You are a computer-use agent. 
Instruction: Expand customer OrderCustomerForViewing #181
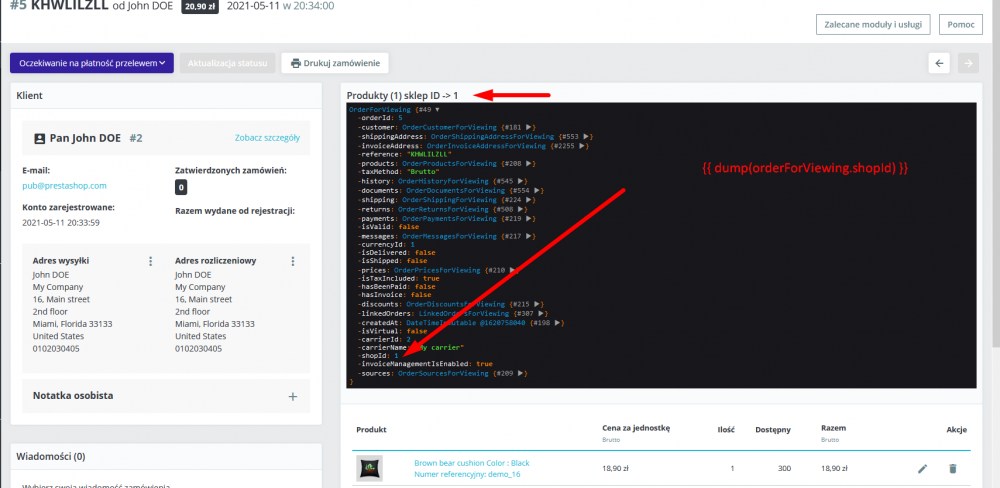click(530, 128)
